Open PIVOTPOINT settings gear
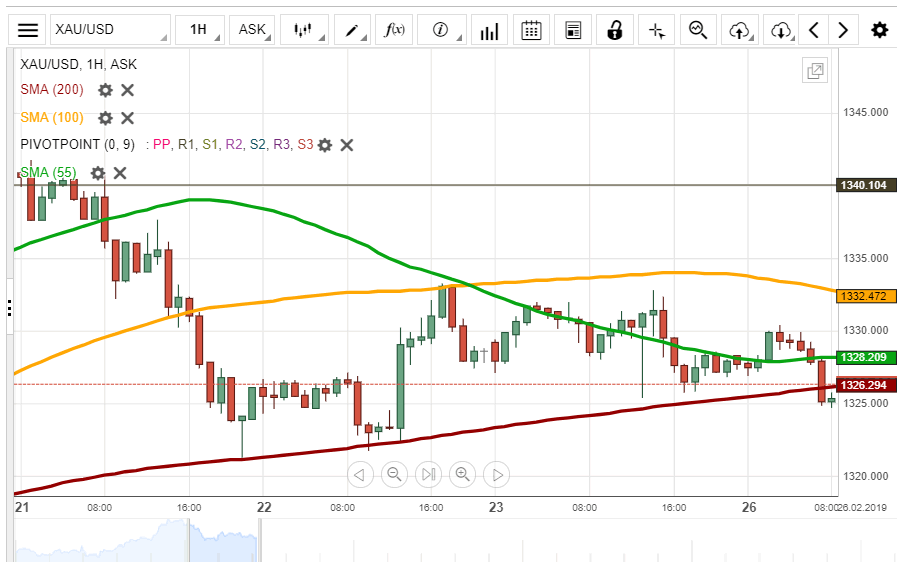 [x=325, y=145]
